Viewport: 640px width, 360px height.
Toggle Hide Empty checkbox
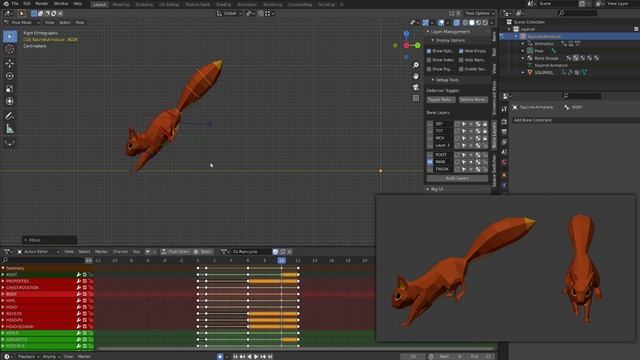tap(461, 51)
